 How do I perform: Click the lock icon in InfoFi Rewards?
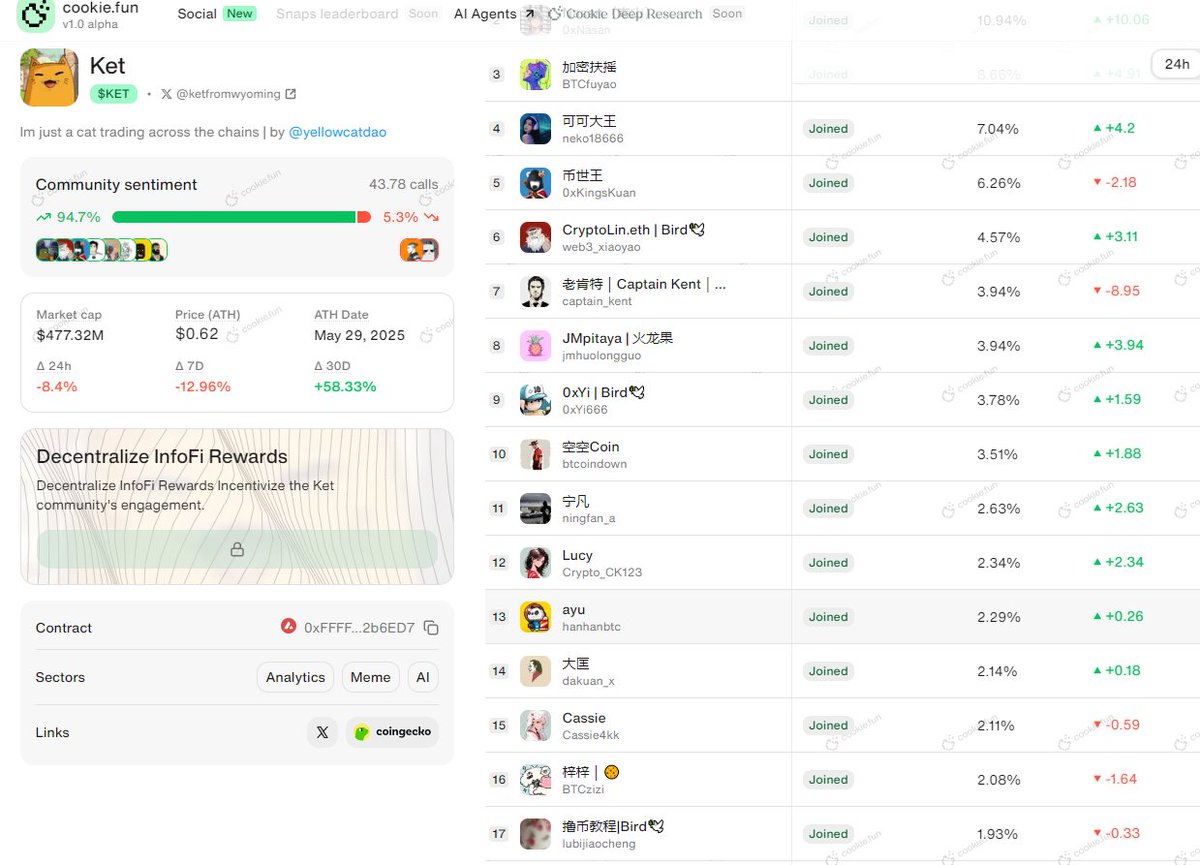pos(237,549)
